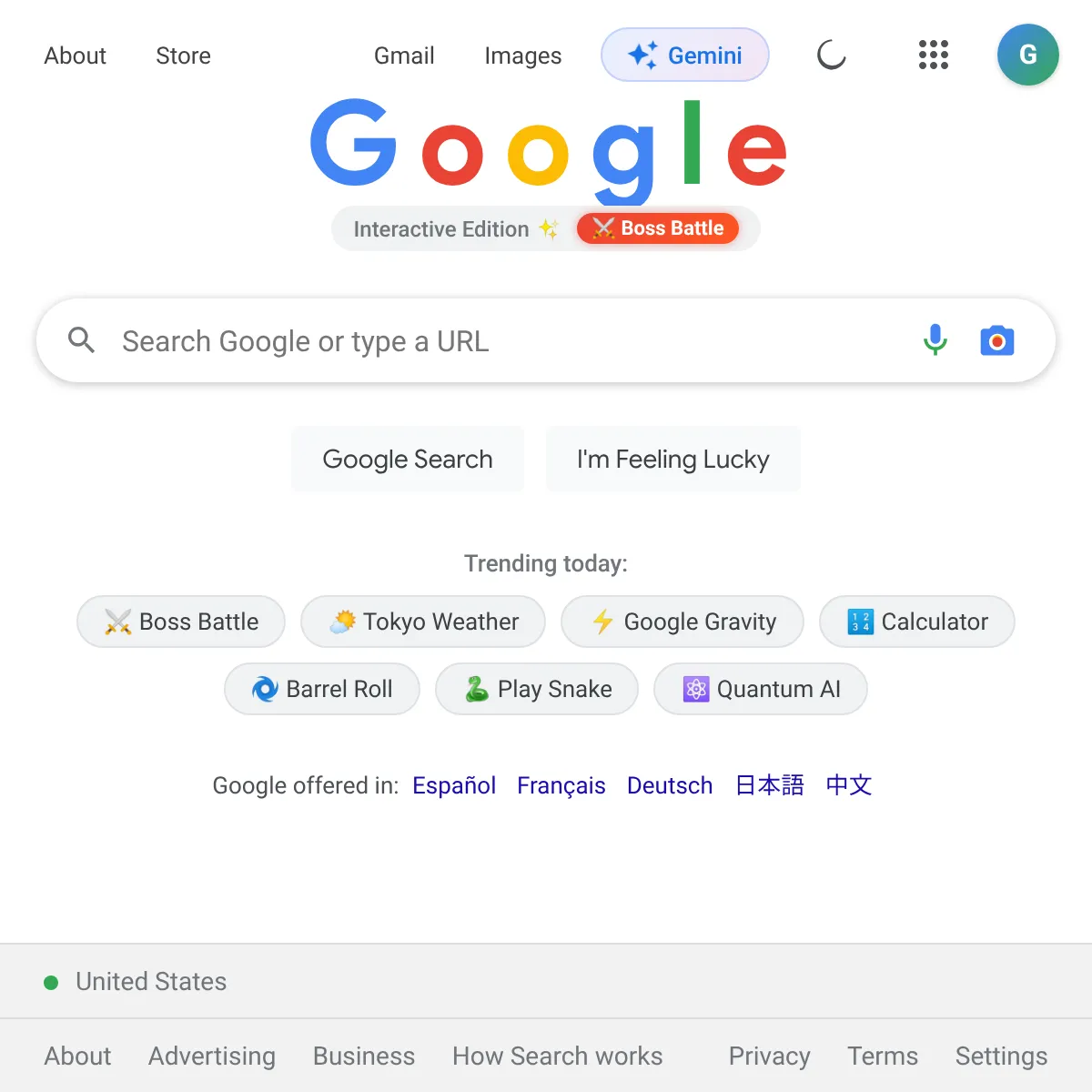Go to Images in the top bar

point(523,56)
